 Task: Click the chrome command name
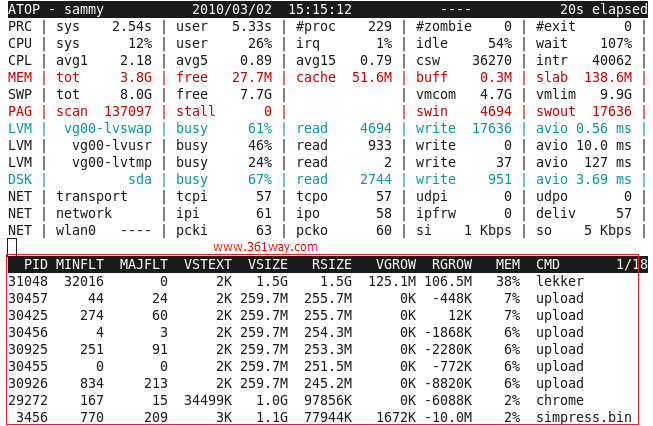point(560,400)
